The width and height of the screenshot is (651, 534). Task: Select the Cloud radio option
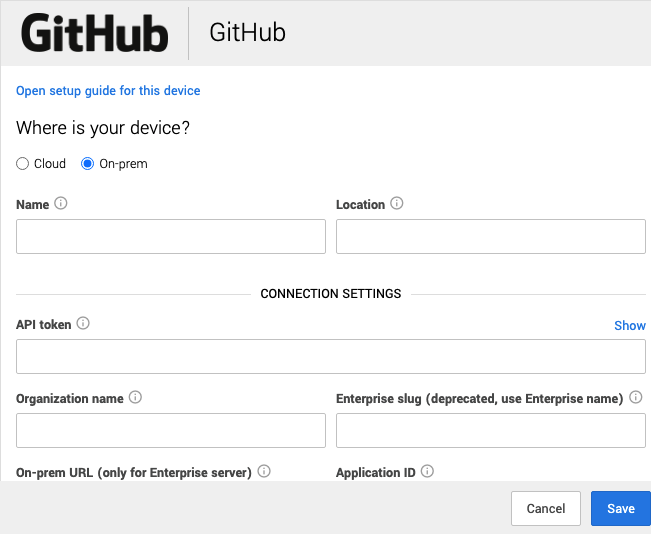(x=22, y=164)
